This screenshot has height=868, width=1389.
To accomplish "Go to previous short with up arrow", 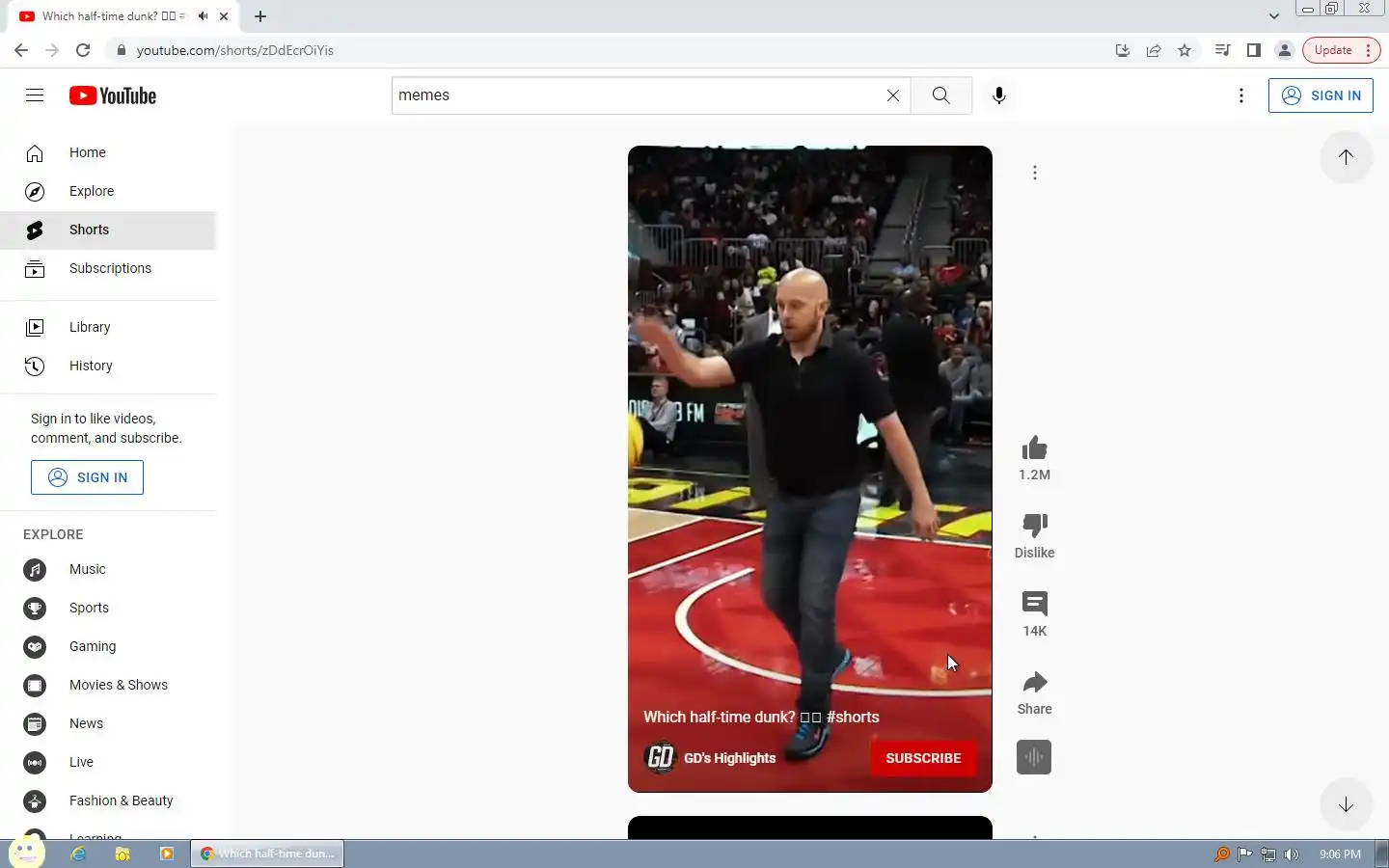I will (1346, 157).
